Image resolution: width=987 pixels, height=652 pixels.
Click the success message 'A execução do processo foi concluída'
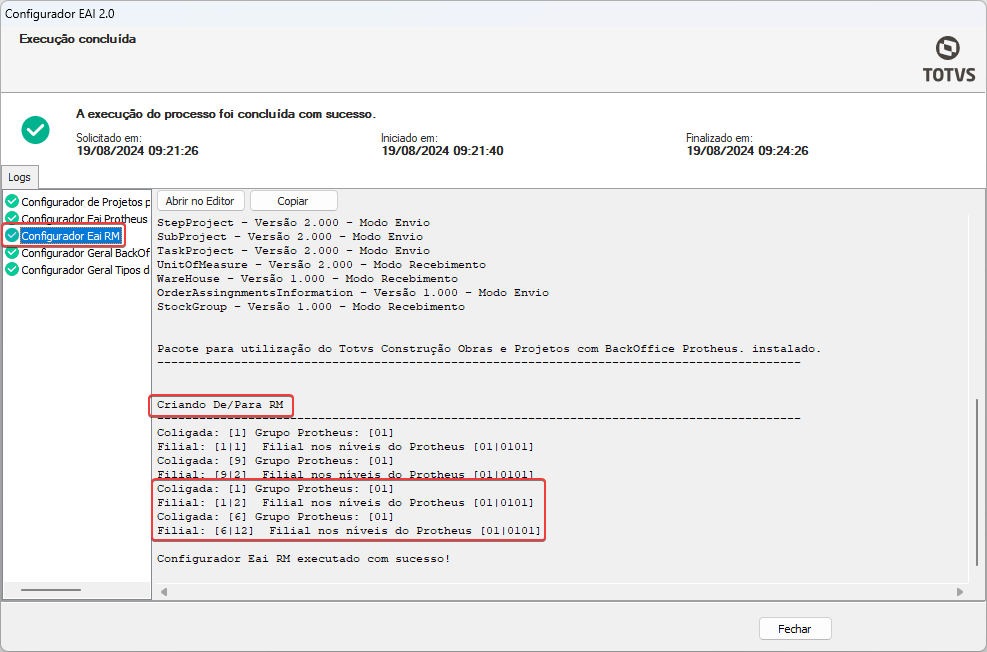pyautogui.click(x=226, y=115)
